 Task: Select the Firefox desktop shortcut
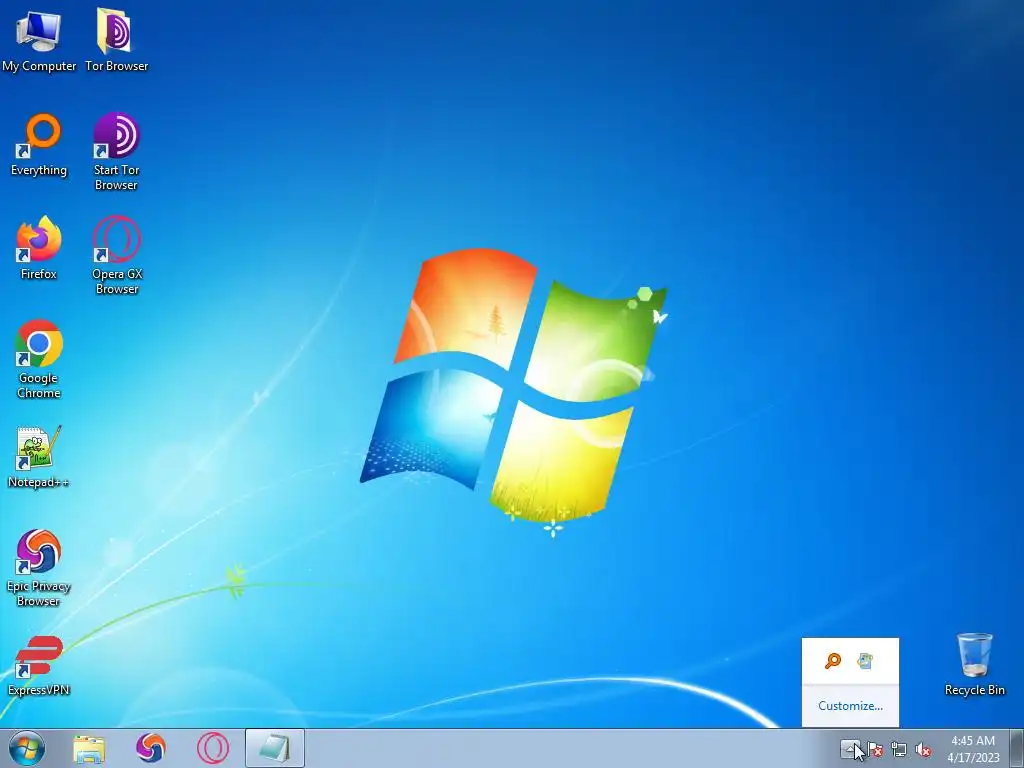click(x=39, y=248)
